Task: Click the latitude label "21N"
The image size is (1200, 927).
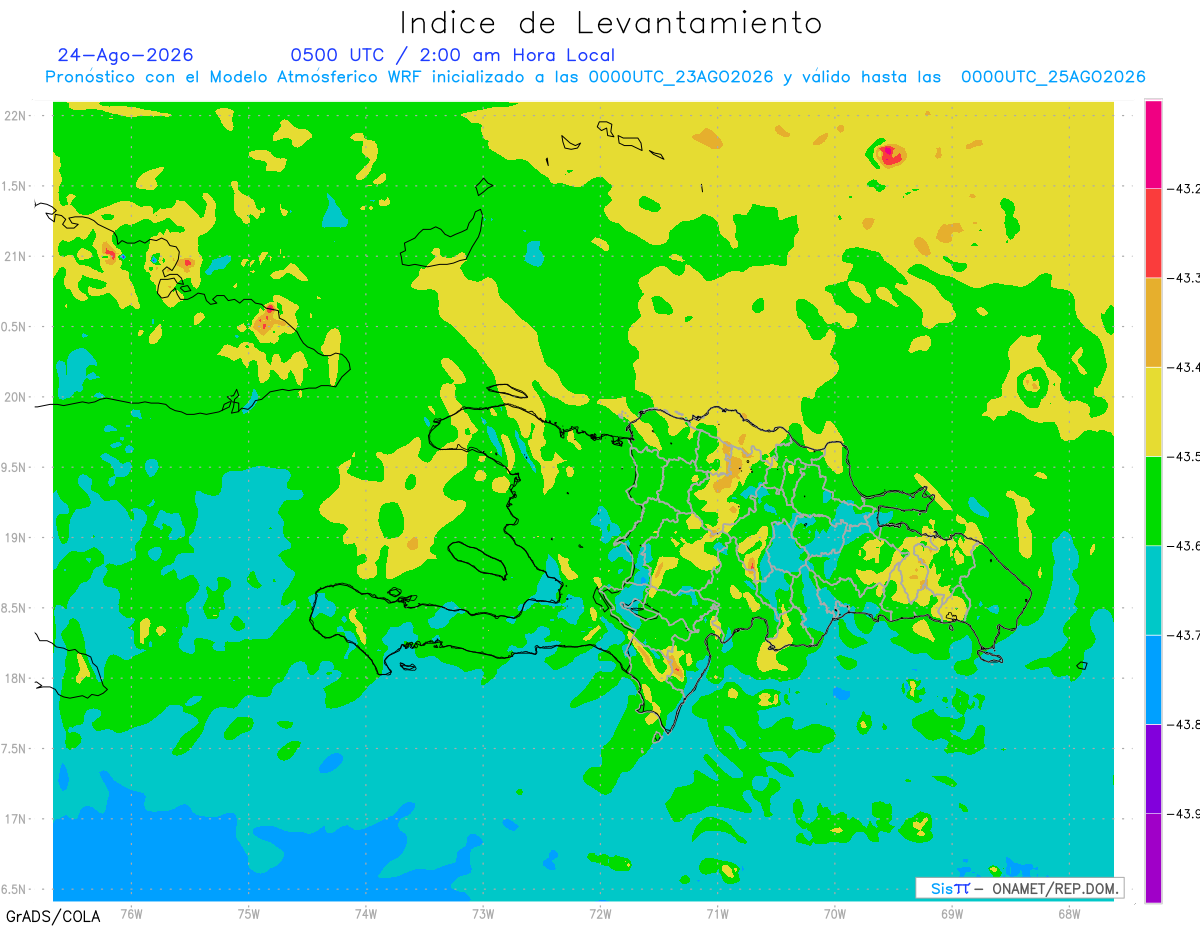Action: 17,257
